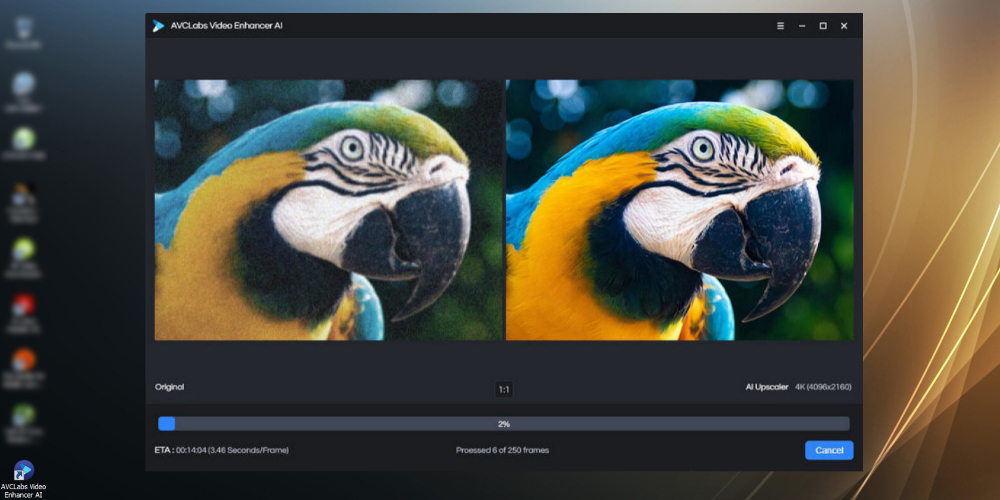Open the hamburger menu in title bar
The width and height of the screenshot is (1000, 500).
point(780,26)
